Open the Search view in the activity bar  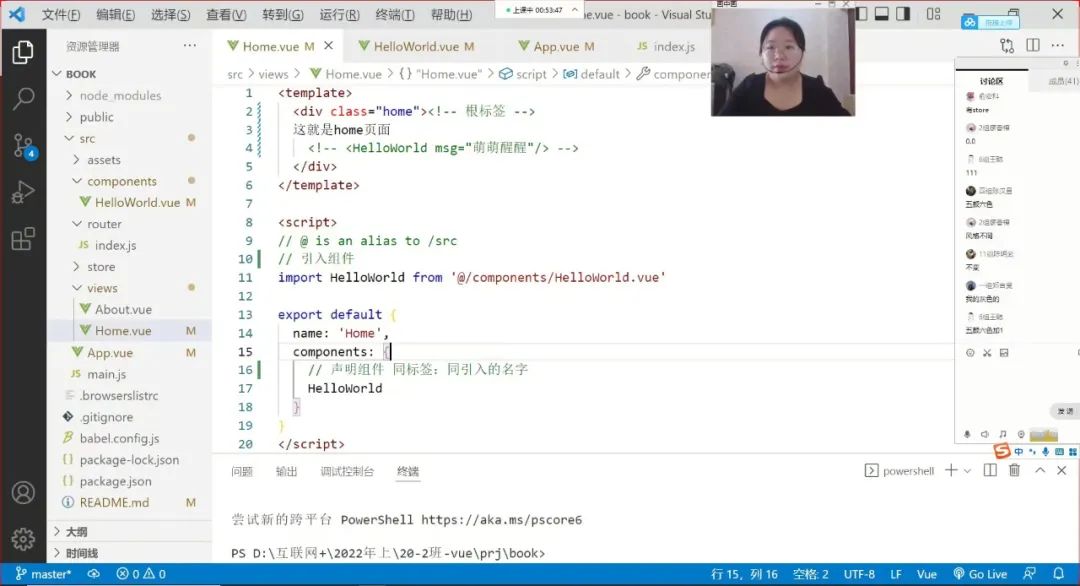tap(23, 98)
